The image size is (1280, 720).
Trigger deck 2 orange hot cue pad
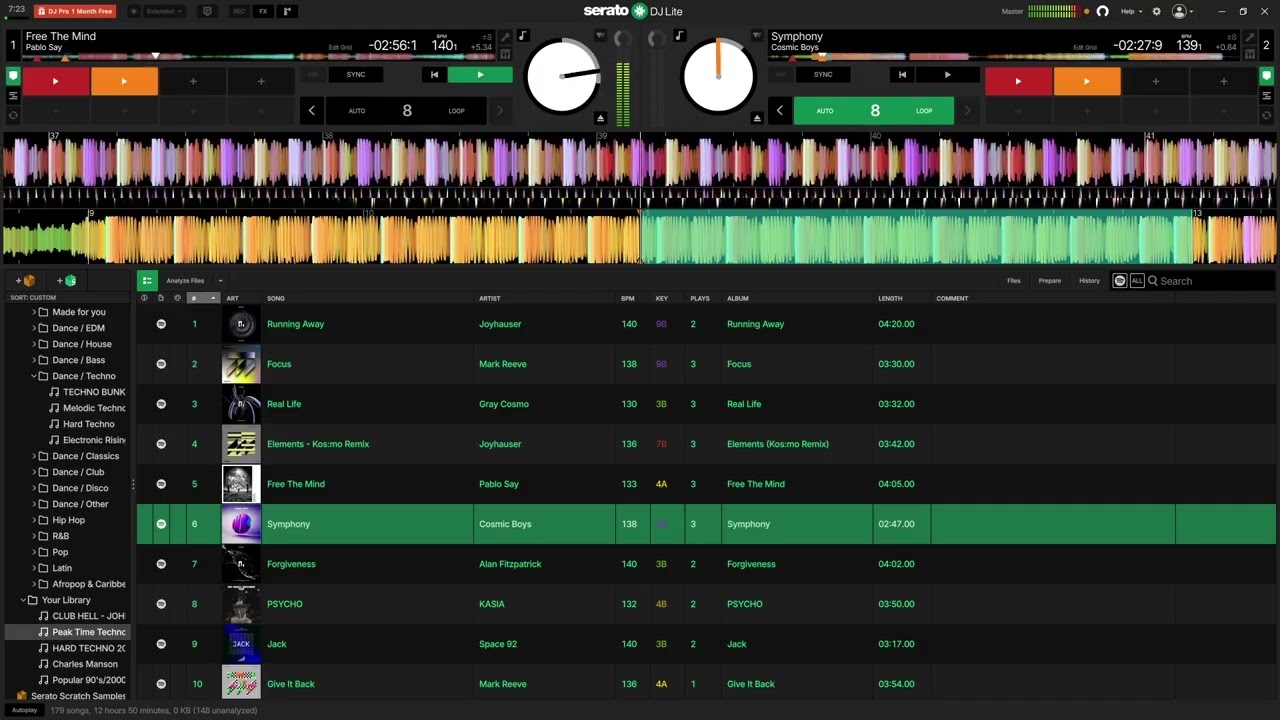pyautogui.click(x=1087, y=81)
